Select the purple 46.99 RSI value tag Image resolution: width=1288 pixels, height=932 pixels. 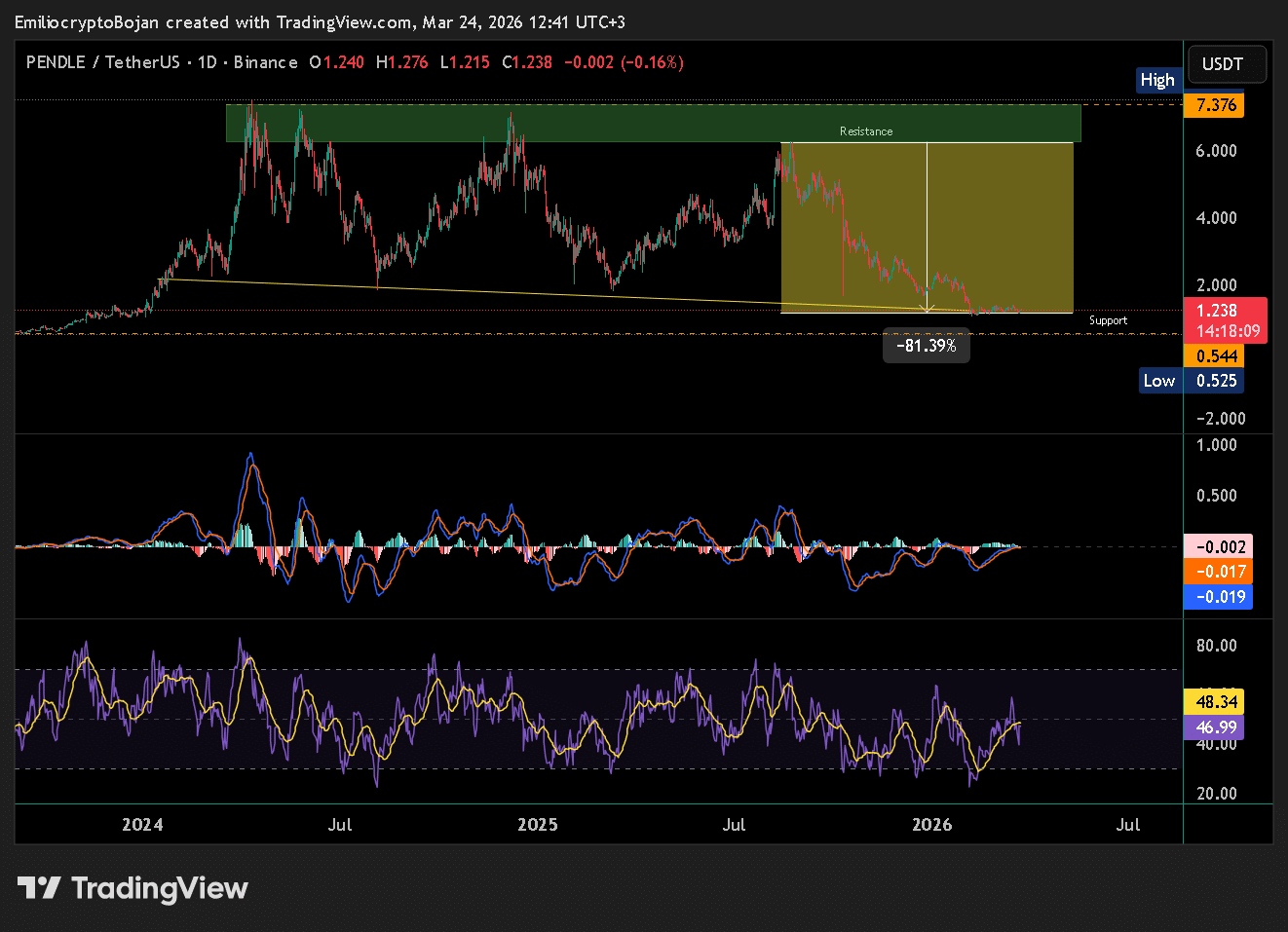pyautogui.click(x=1216, y=727)
